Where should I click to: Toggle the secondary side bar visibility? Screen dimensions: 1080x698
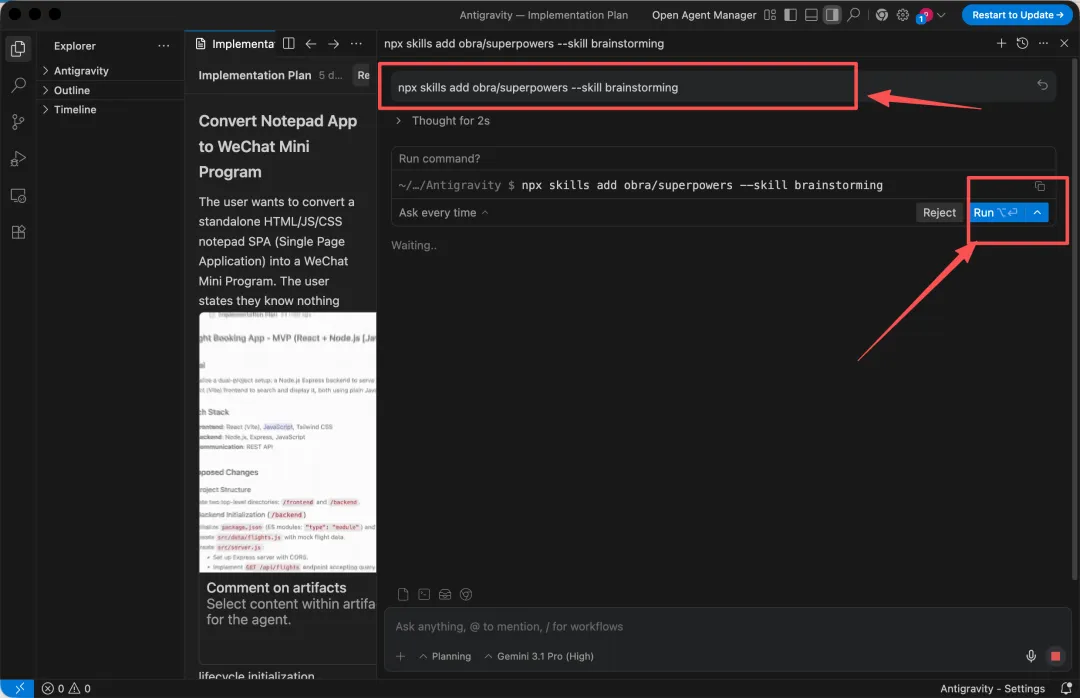click(832, 14)
